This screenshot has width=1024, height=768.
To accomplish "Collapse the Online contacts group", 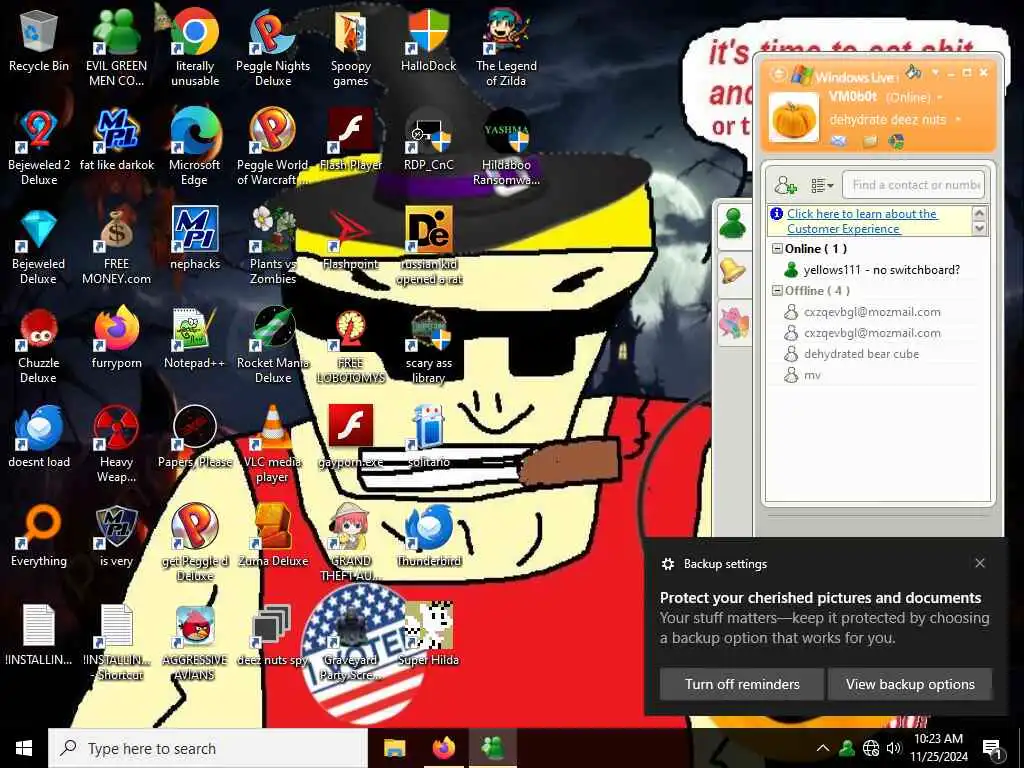I will tap(777, 248).
